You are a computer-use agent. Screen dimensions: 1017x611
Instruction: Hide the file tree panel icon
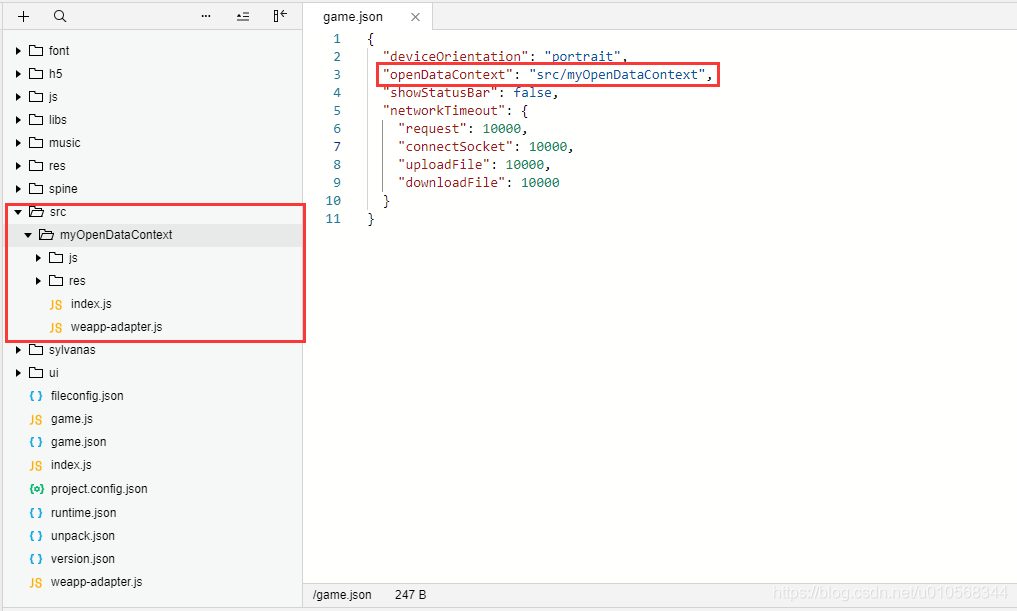280,16
